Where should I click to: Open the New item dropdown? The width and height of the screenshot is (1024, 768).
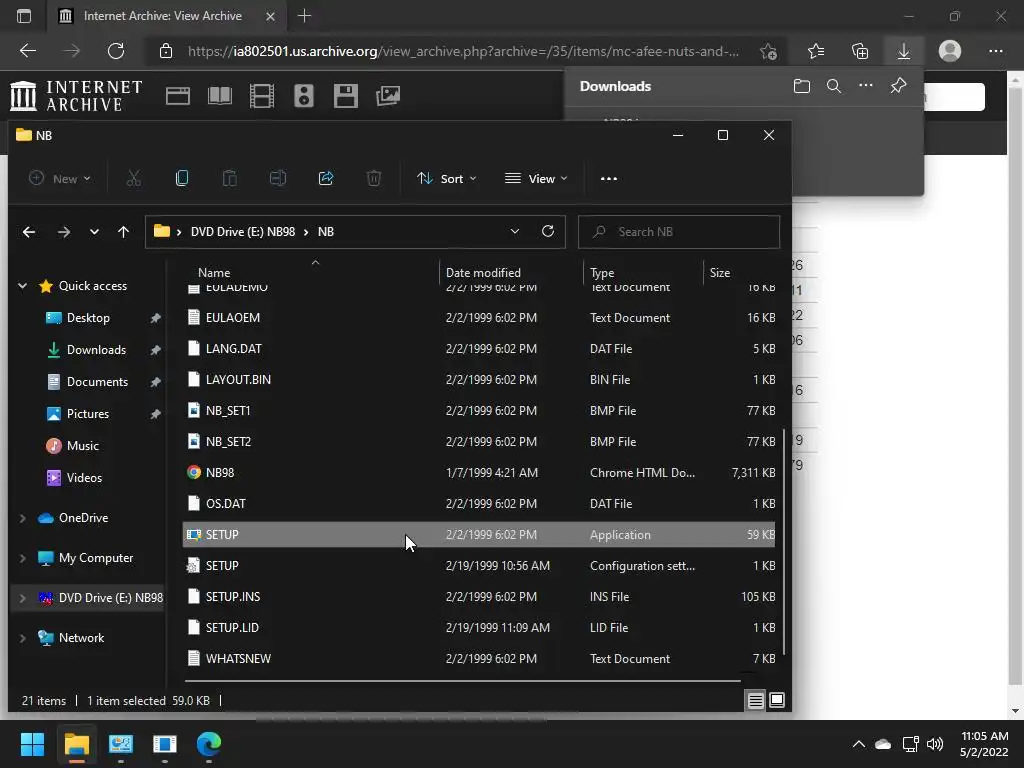(59, 178)
